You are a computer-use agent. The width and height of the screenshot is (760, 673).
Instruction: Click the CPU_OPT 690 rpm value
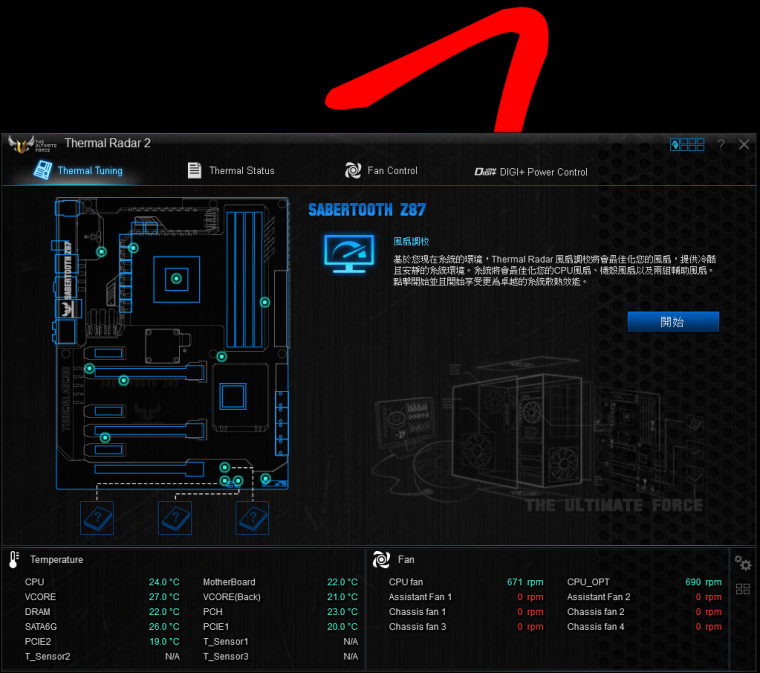tap(703, 582)
